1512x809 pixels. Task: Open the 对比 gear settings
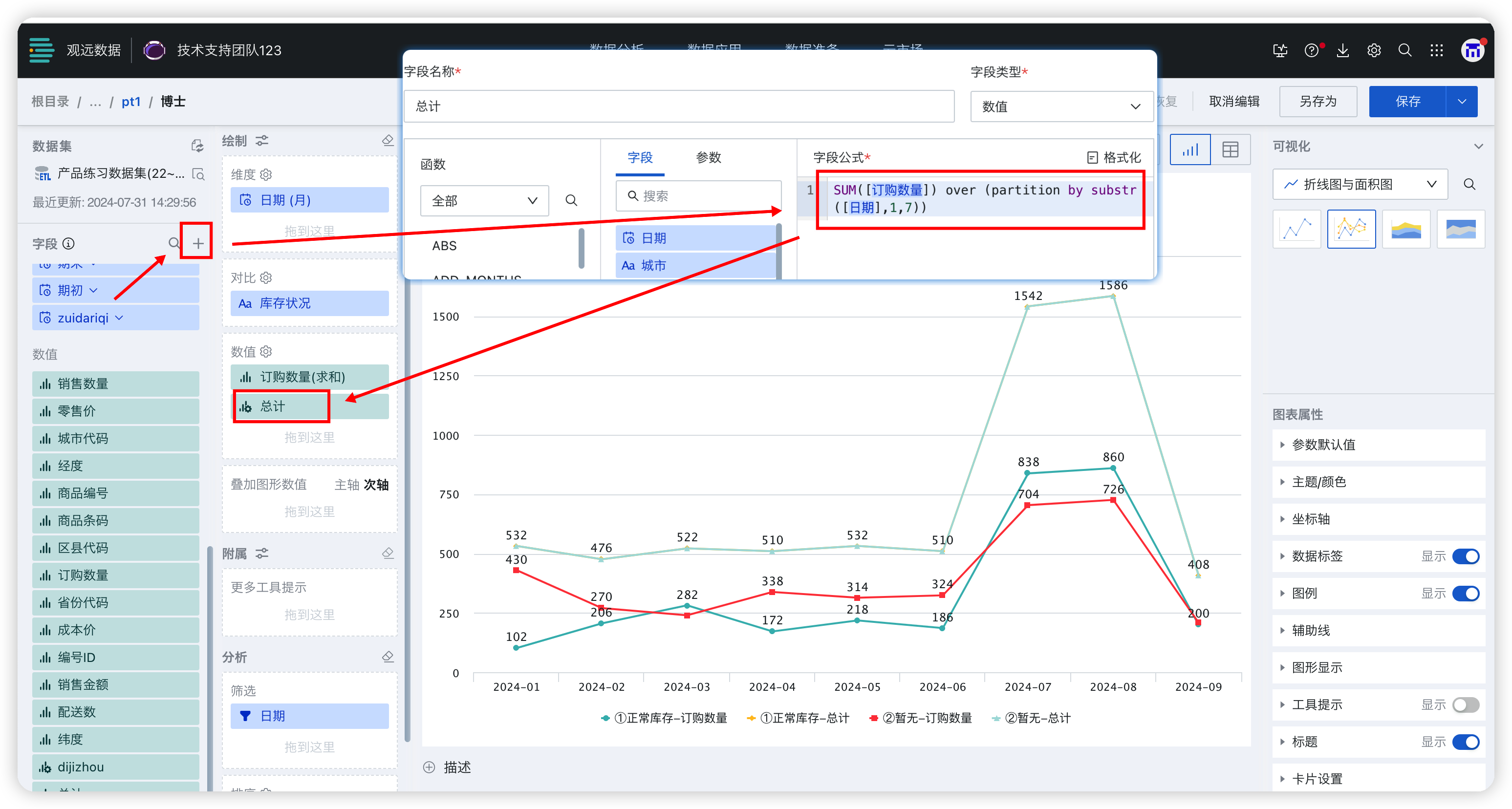[266, 277]
